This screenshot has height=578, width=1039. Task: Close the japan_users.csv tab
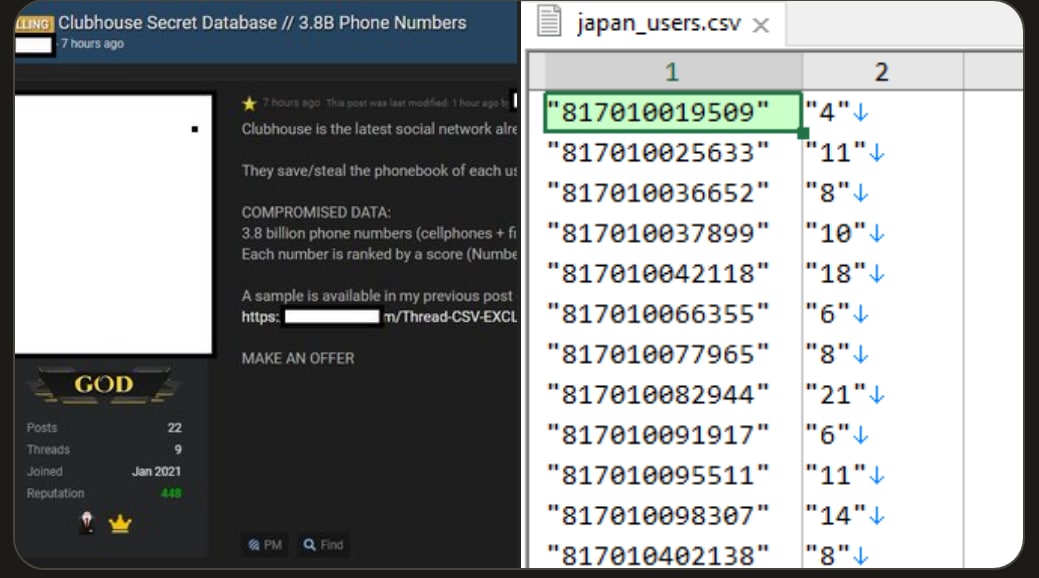click(x=761, y=26)
